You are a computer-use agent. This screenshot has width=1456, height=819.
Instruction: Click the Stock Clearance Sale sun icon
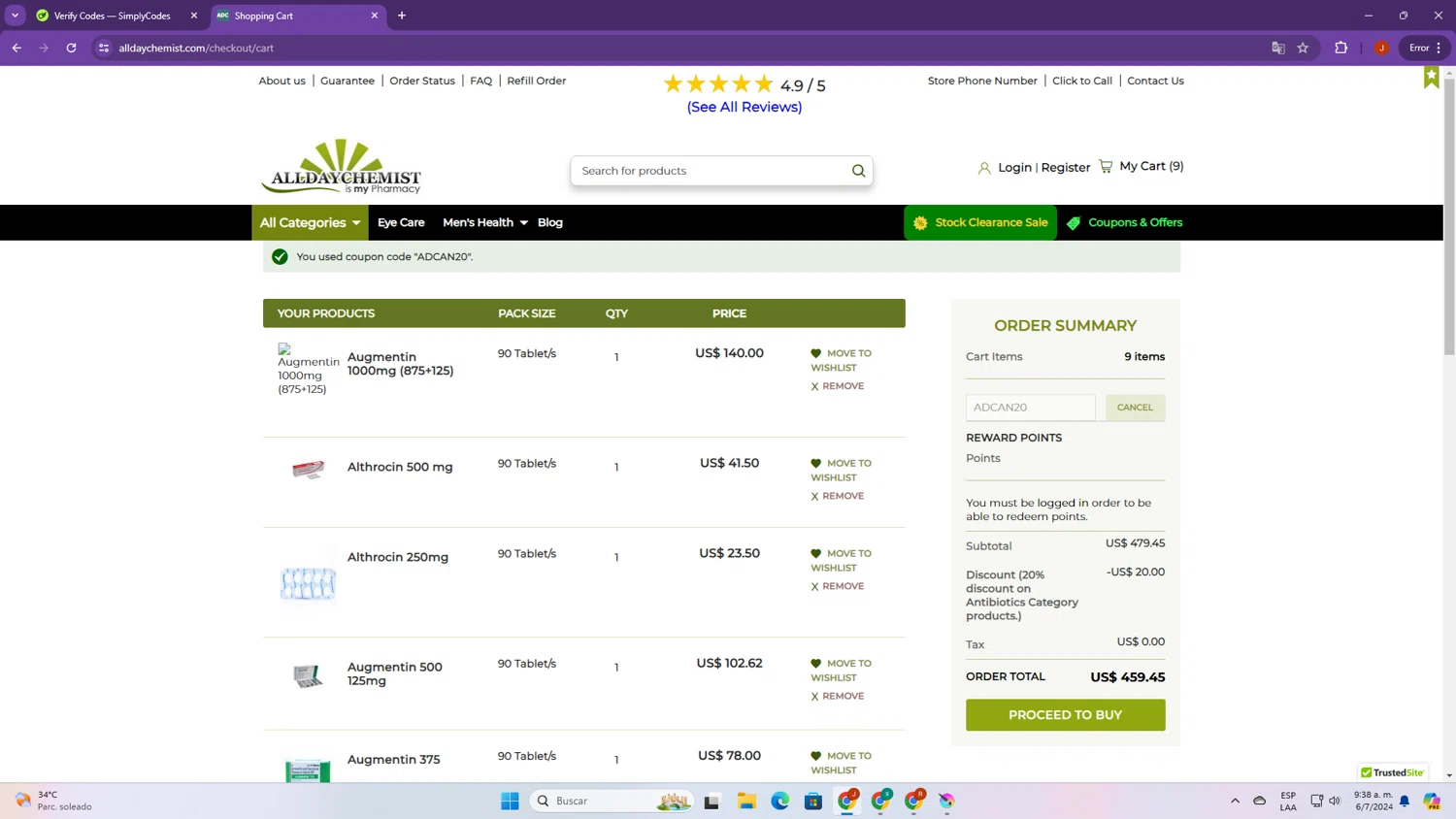(920, 223)
